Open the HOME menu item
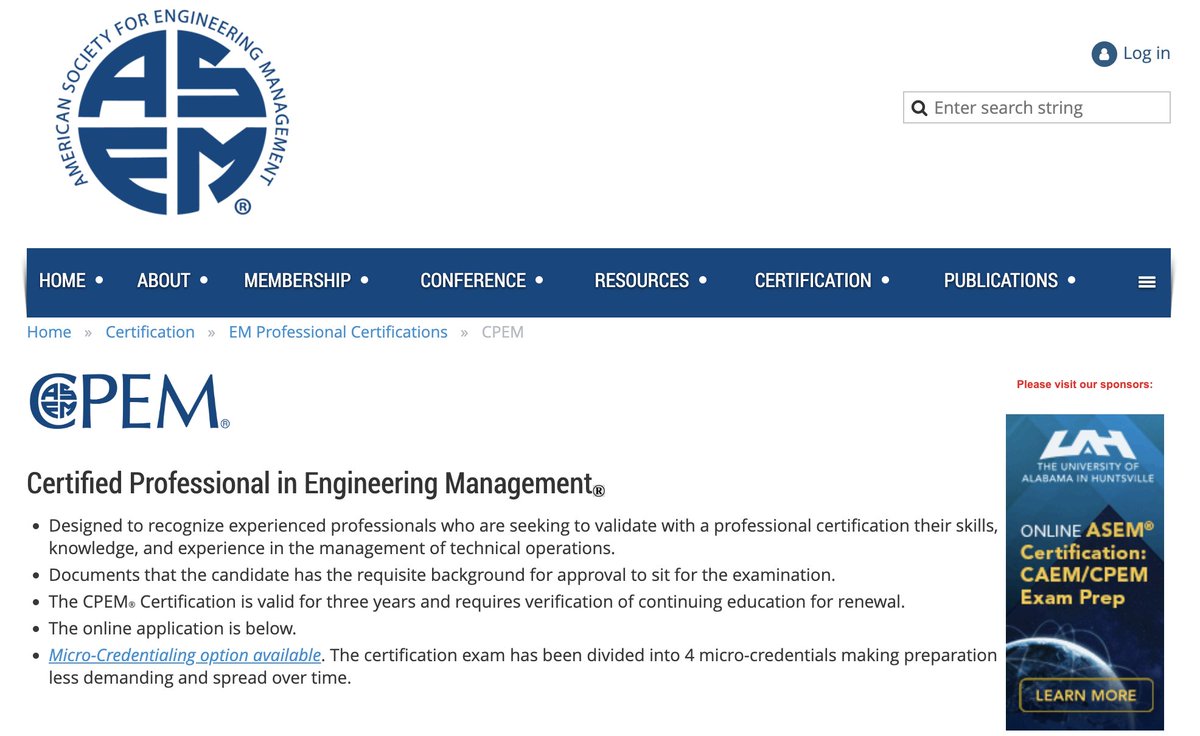The image size is (1200, 736). click(x=62, y=281)
